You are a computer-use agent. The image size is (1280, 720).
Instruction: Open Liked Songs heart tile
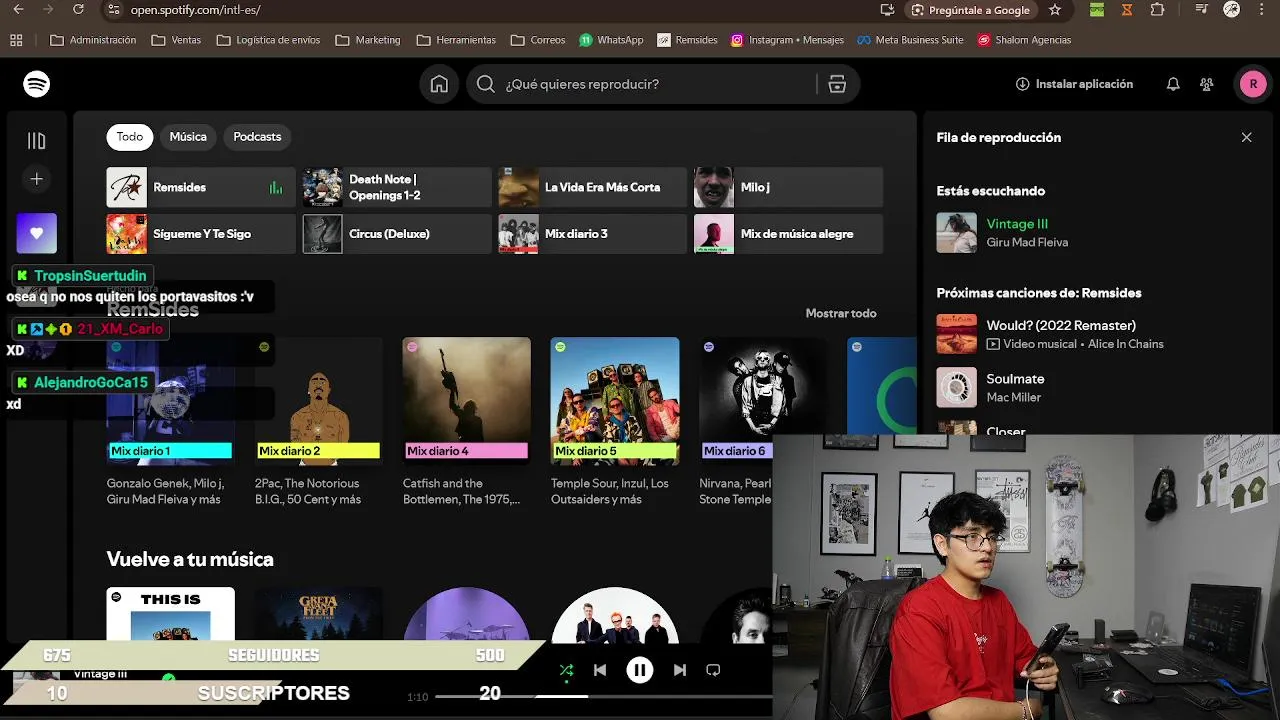coord(37,233)
